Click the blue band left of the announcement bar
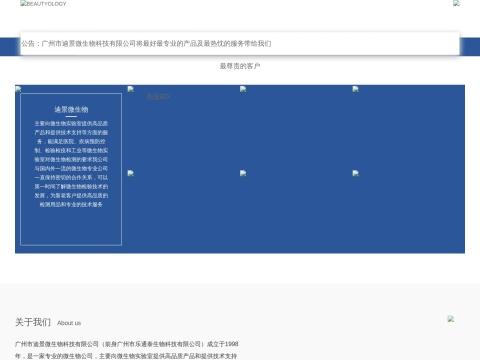Viewport: 480px width, 360px height. (10, 47)
